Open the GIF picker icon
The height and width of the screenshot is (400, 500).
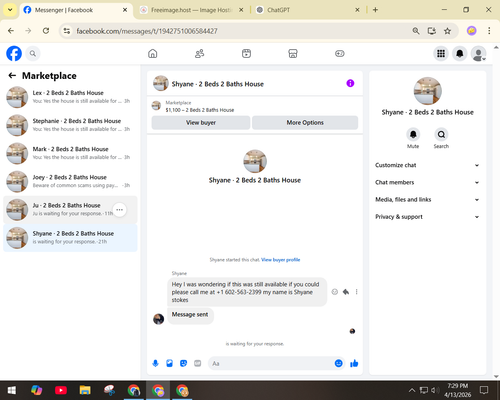point(198,363)
